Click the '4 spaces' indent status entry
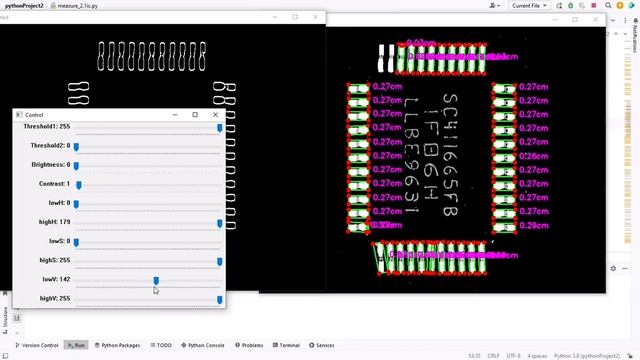This screenshot has height=360, width=640. click(x=537, y=356)
